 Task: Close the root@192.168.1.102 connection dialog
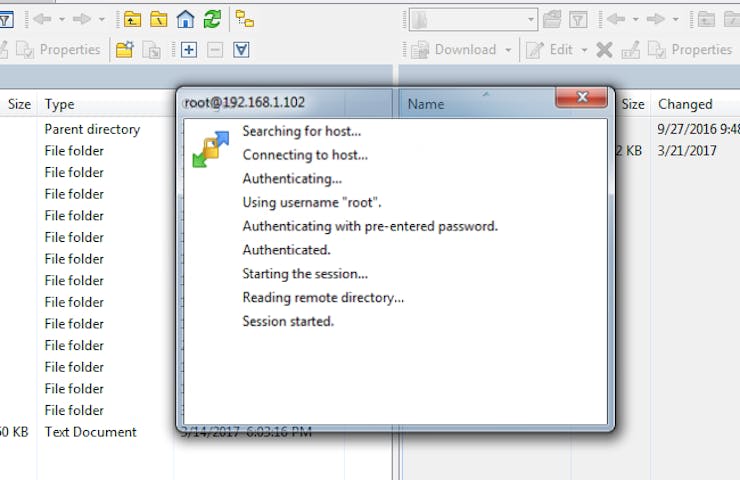(x=581, y=97)
